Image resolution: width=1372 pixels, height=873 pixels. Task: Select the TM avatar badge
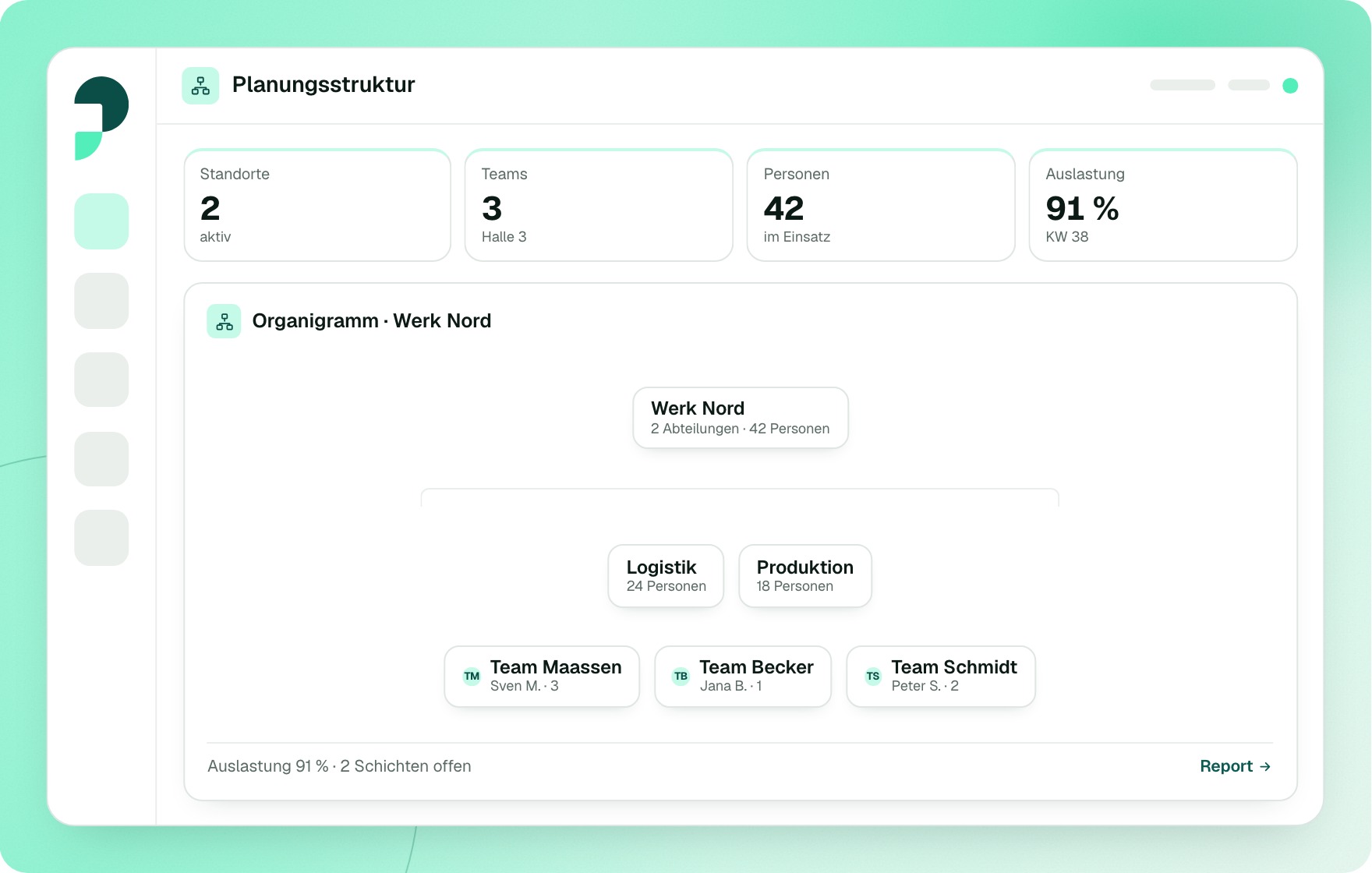[472, 677]
